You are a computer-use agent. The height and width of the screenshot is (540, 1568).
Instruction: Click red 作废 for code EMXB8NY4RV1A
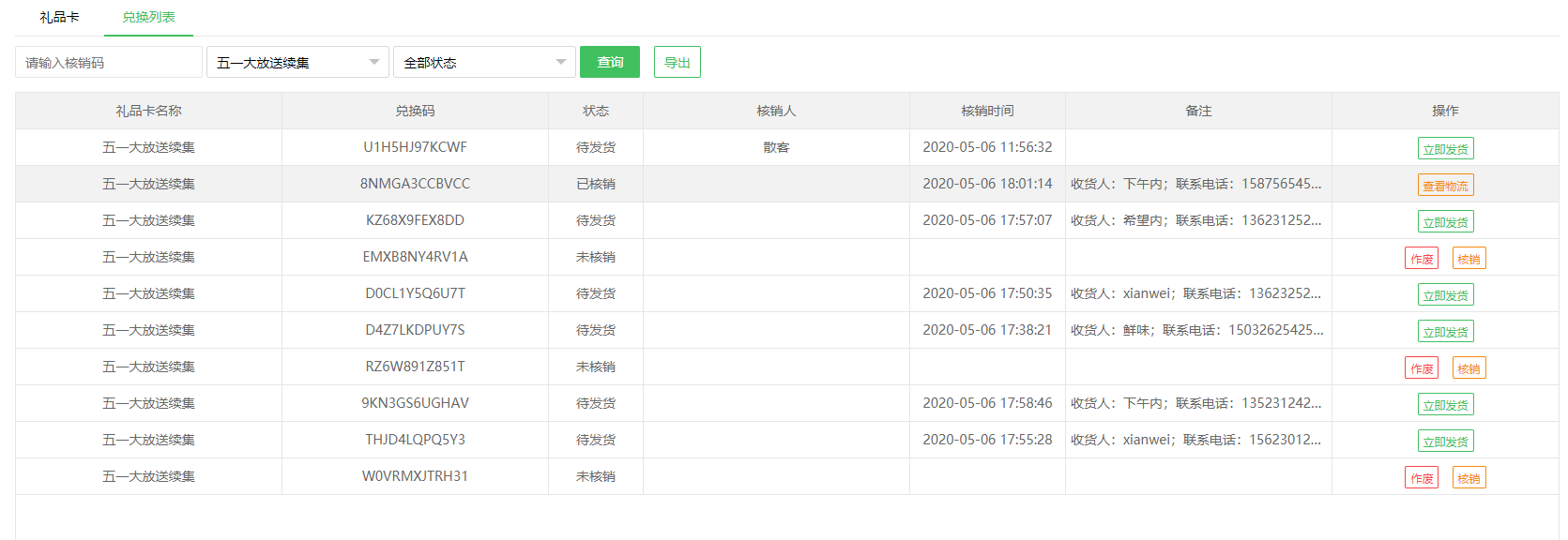[1422, 259]
